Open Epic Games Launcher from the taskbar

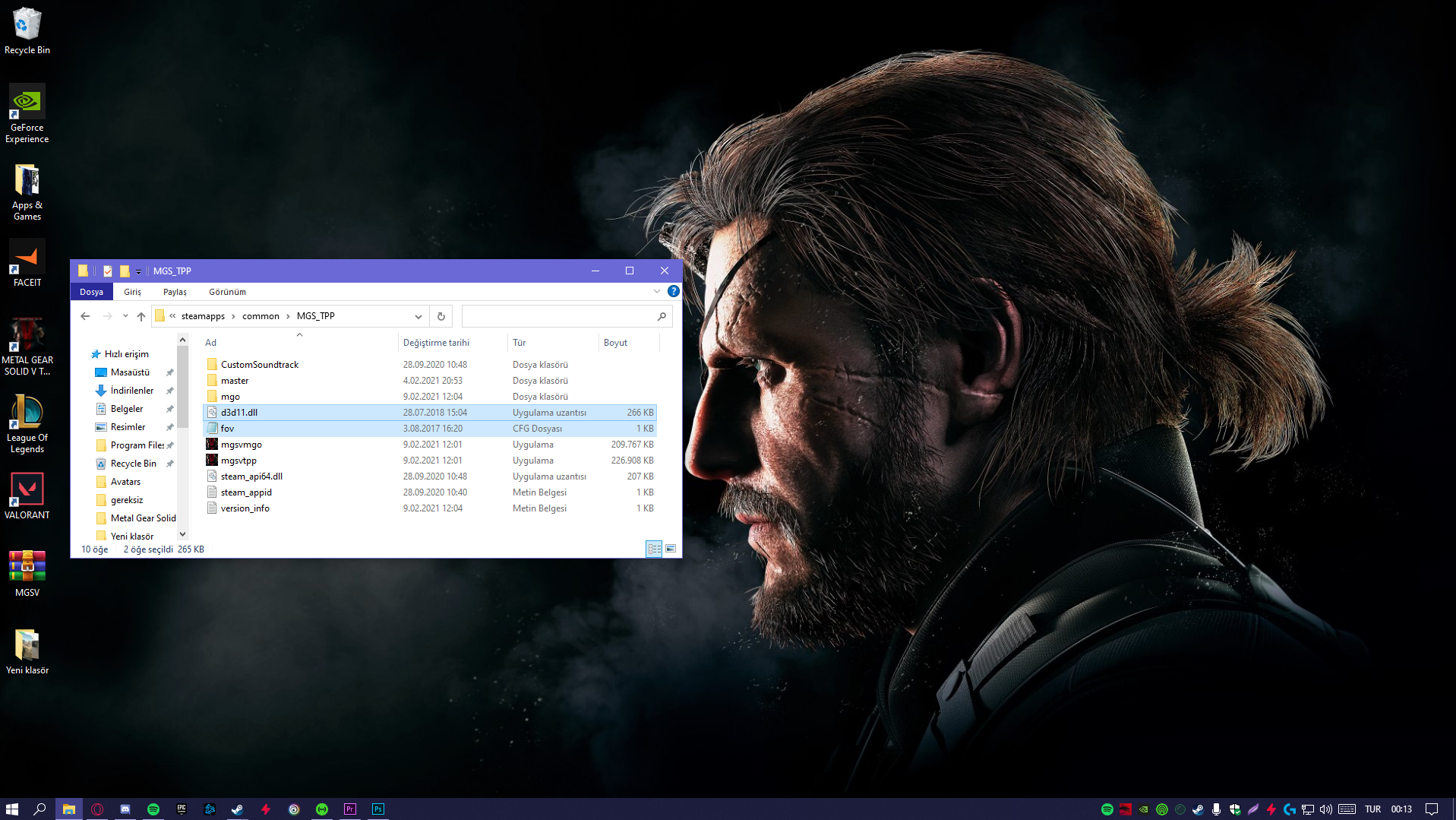click(x=182, y=809)
